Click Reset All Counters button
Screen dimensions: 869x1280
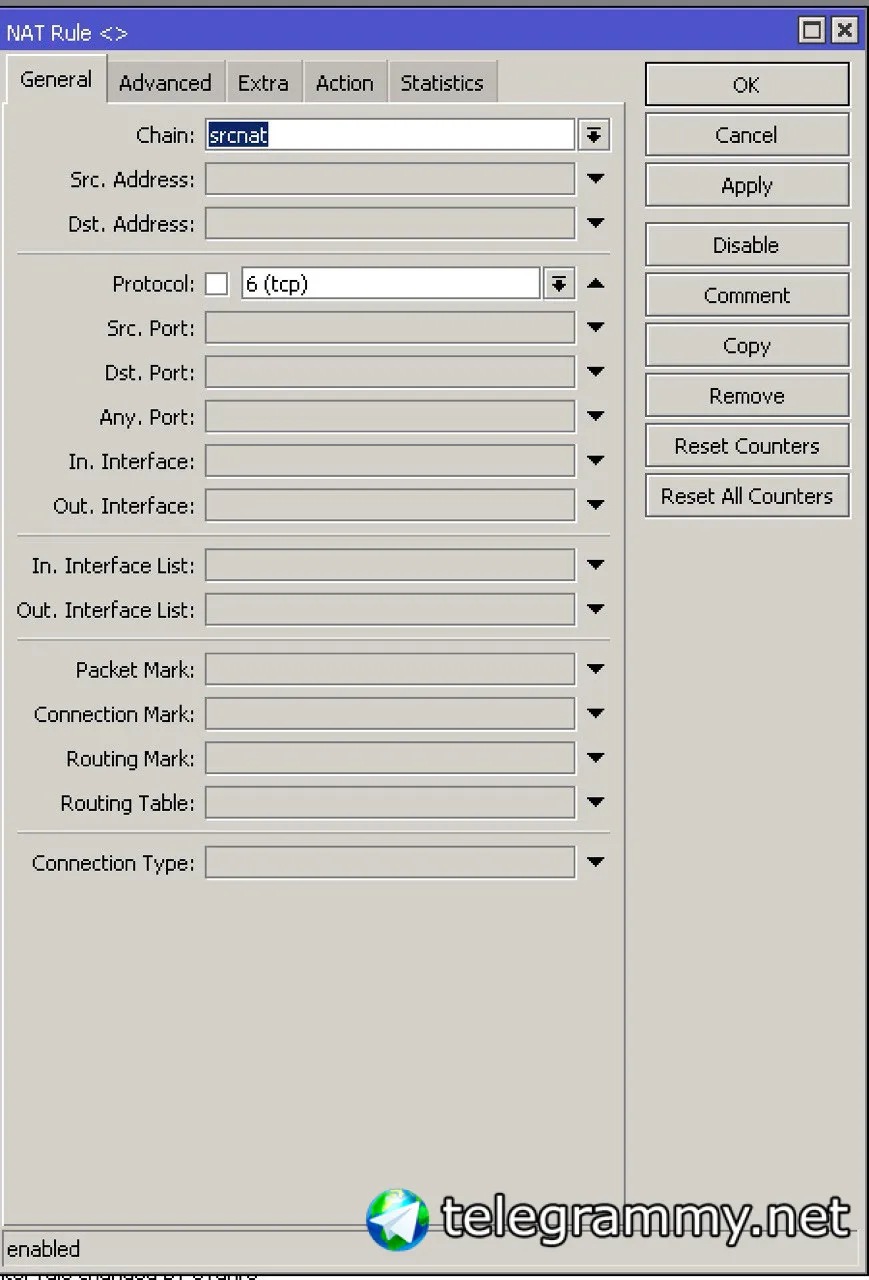pos(747,496)
